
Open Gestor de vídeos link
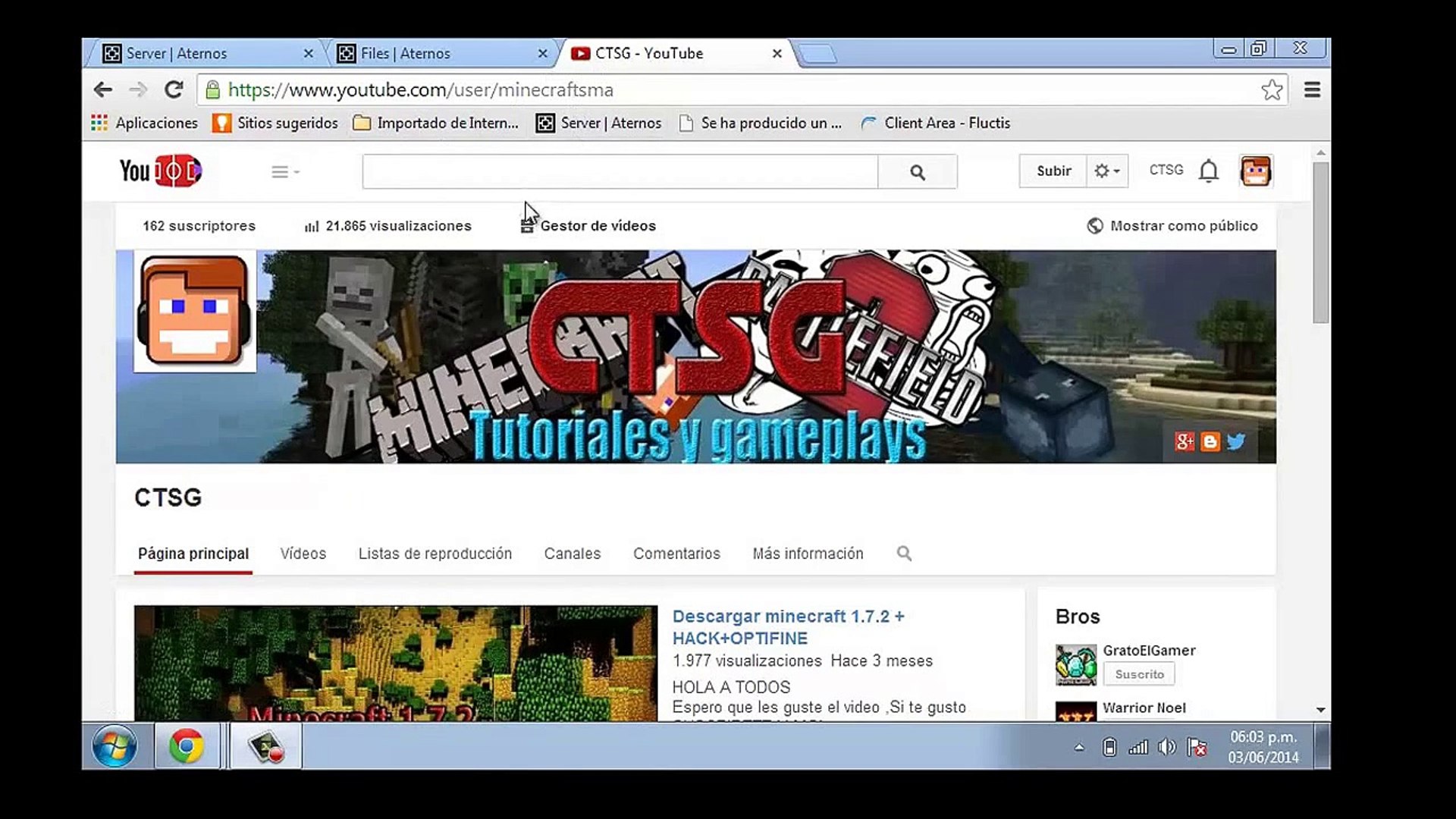pos(597,226)
